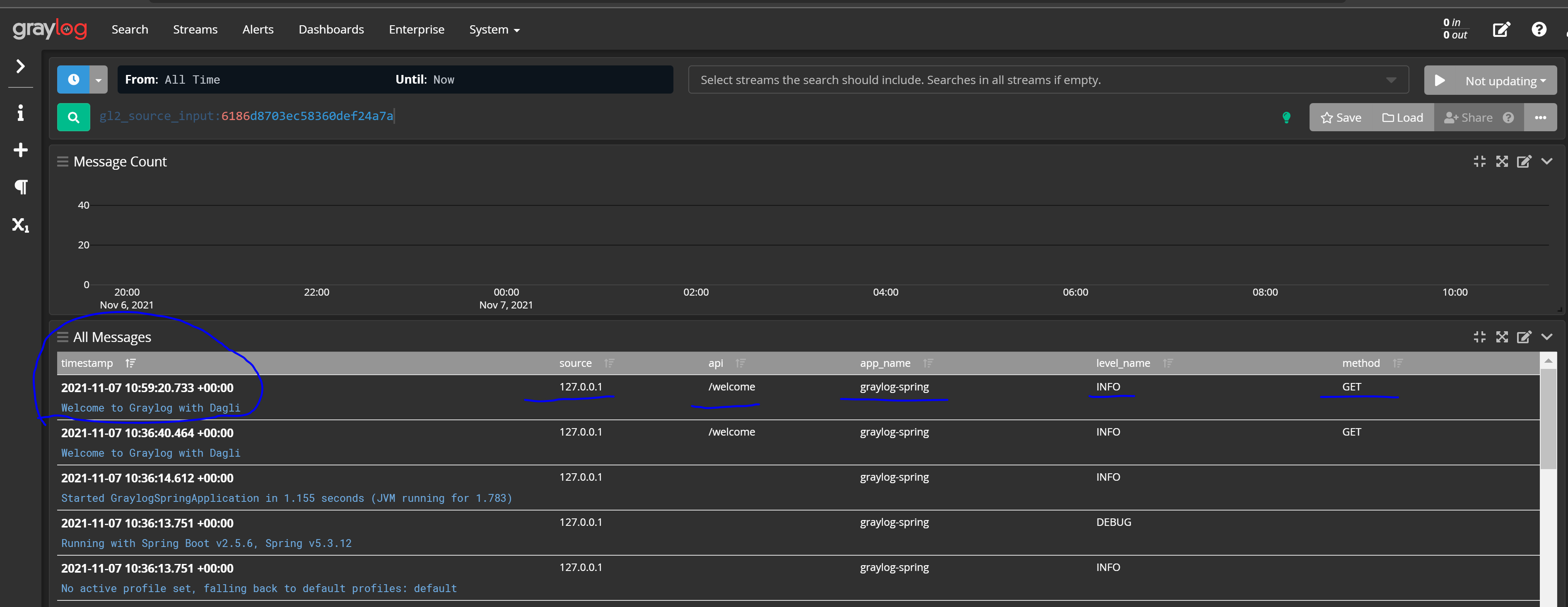Image resolution: width=1568 pixels, height=607 pixels.
Task: Click Running with Spring Boot message text
Action: (x=206, y=543)
